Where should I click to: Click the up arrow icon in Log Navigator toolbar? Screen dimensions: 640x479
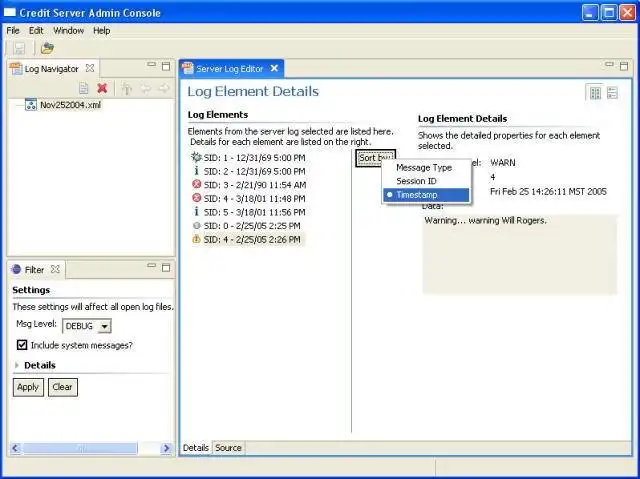tap(127, 88)
